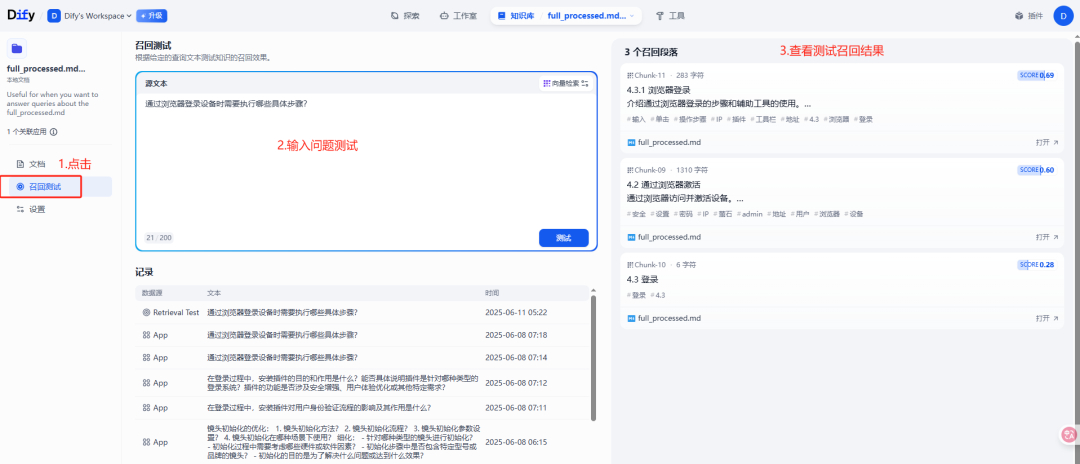Click the 设置 sliders icon in sidebar

pyautogui.click(x=20, y=209)
